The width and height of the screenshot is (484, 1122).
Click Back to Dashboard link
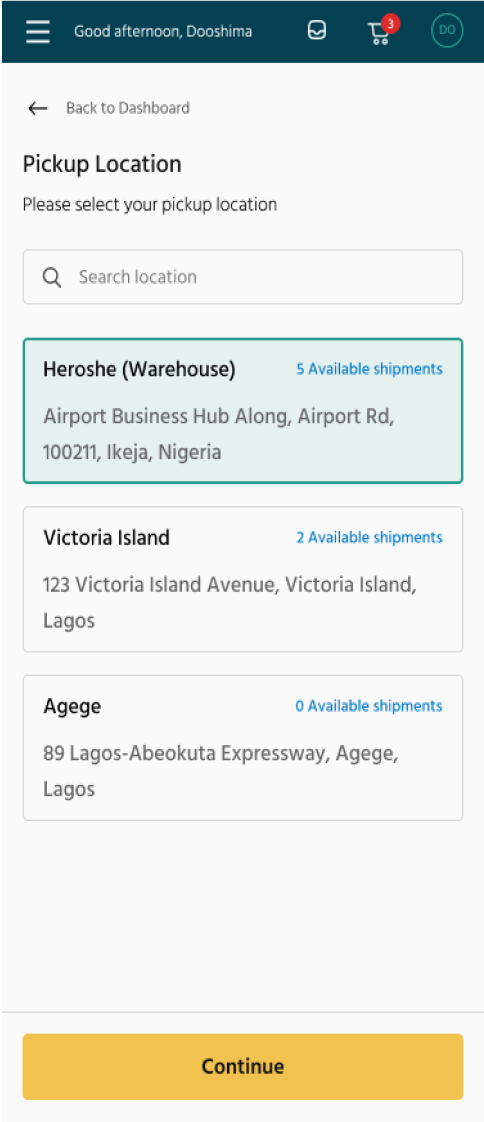point(128,108)
